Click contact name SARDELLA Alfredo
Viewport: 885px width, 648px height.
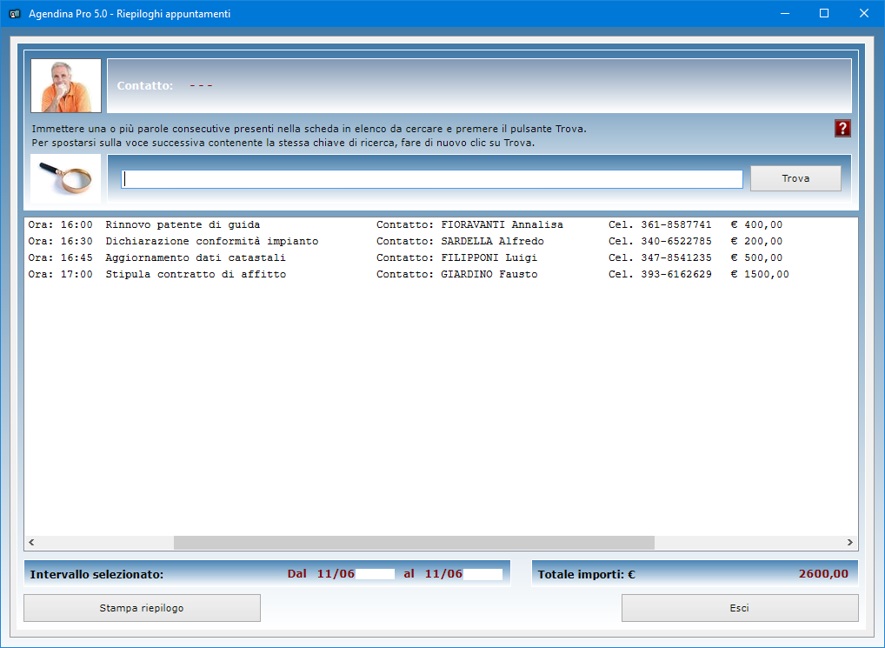click(492, 241)
